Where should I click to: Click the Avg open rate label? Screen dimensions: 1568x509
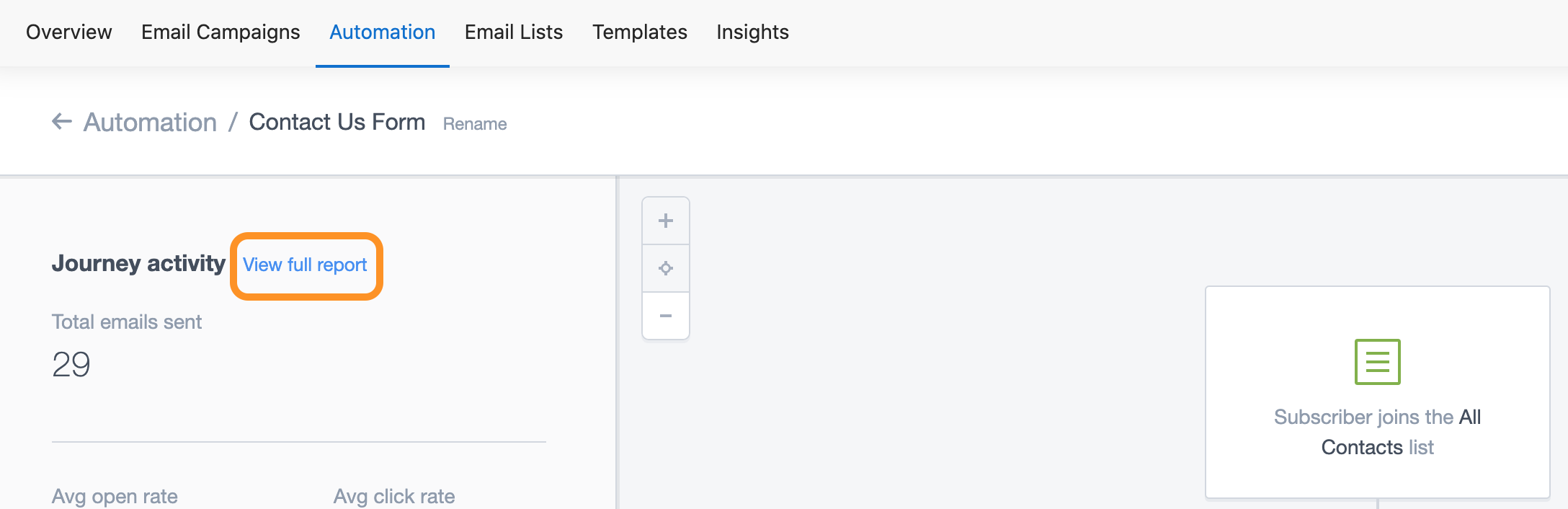[x=115, y=496]
